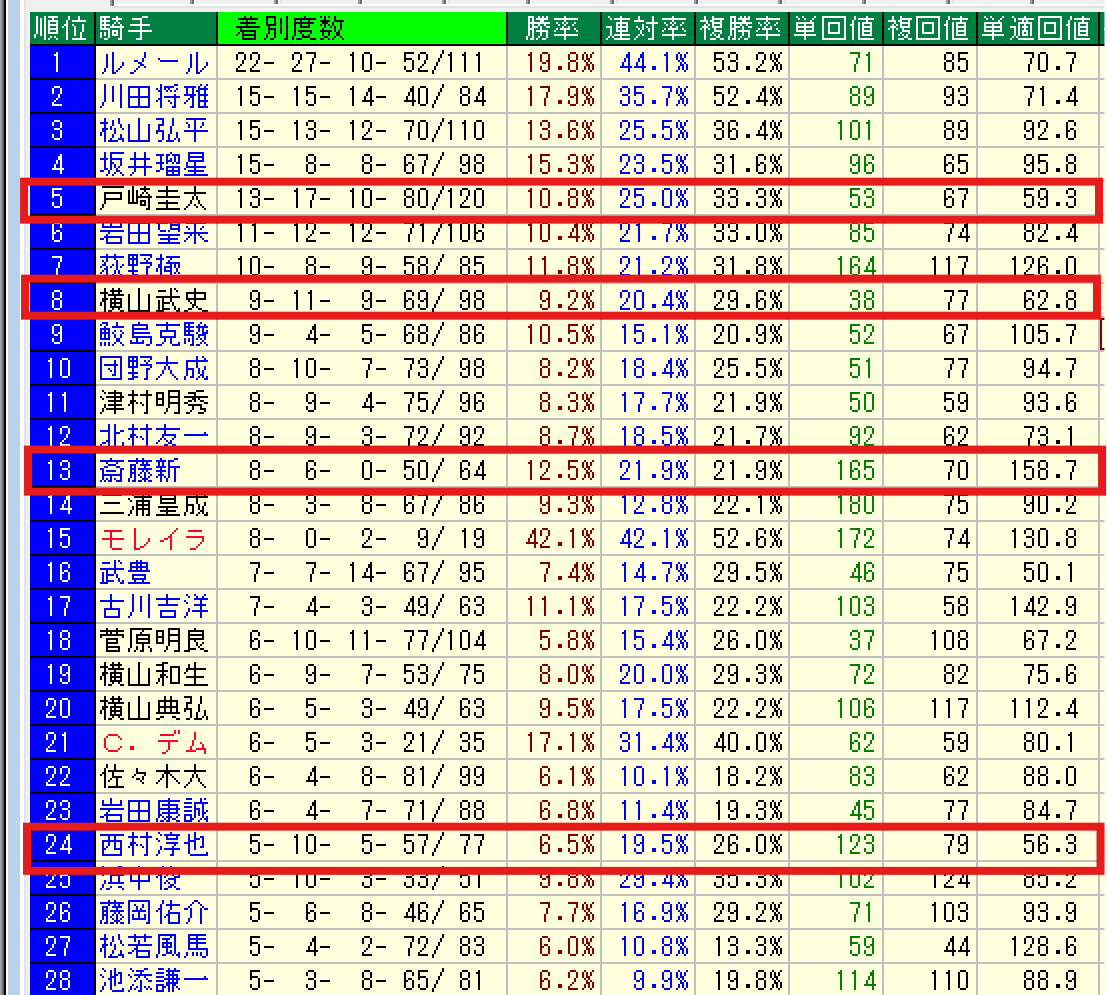Click the 藤岡佑介 jockey link
This screenshot has width=1107, height=995.
(x=154, y=912)
